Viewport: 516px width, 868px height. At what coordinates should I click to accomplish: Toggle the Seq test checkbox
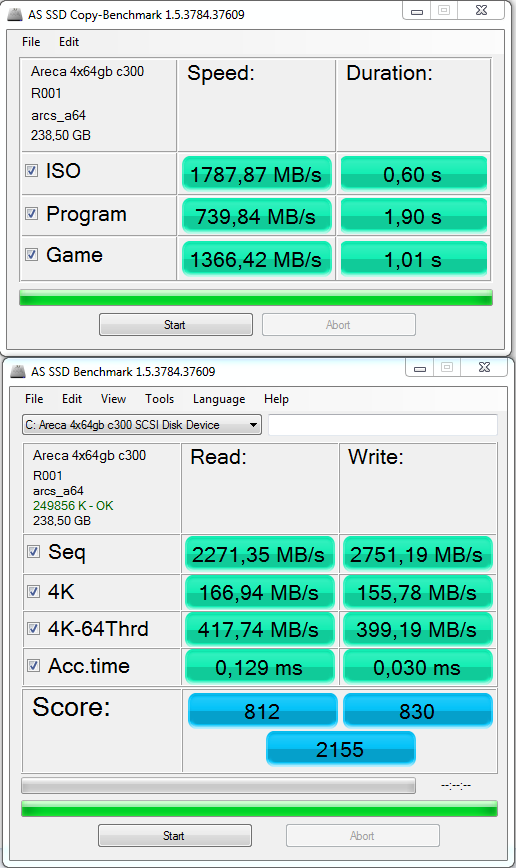click(x=34, y=552)
